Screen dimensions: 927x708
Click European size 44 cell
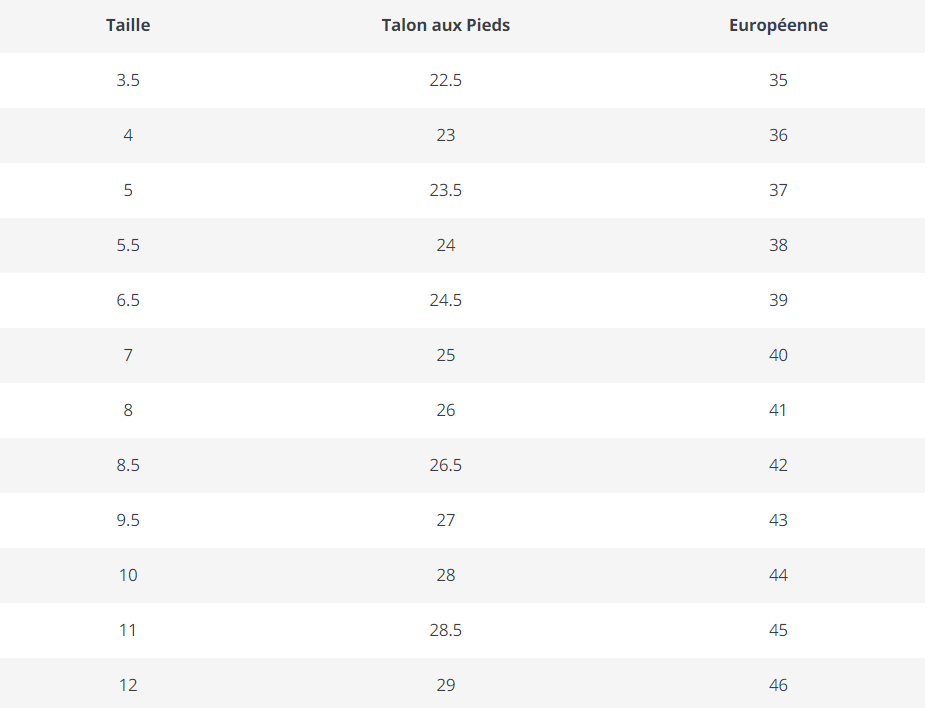pyautogui.click(x=778, y=575)
